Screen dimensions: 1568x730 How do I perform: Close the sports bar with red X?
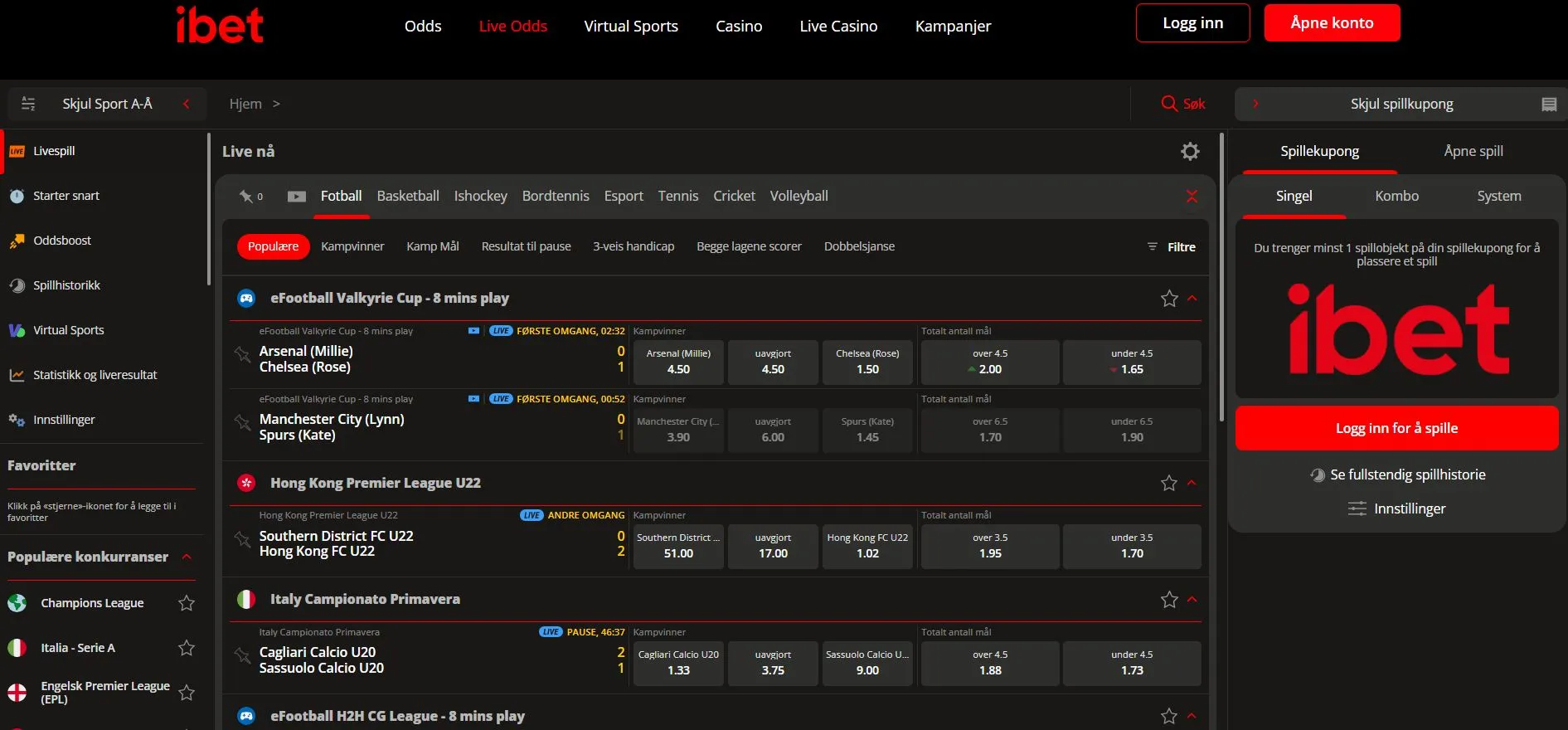pos(1192,197)
